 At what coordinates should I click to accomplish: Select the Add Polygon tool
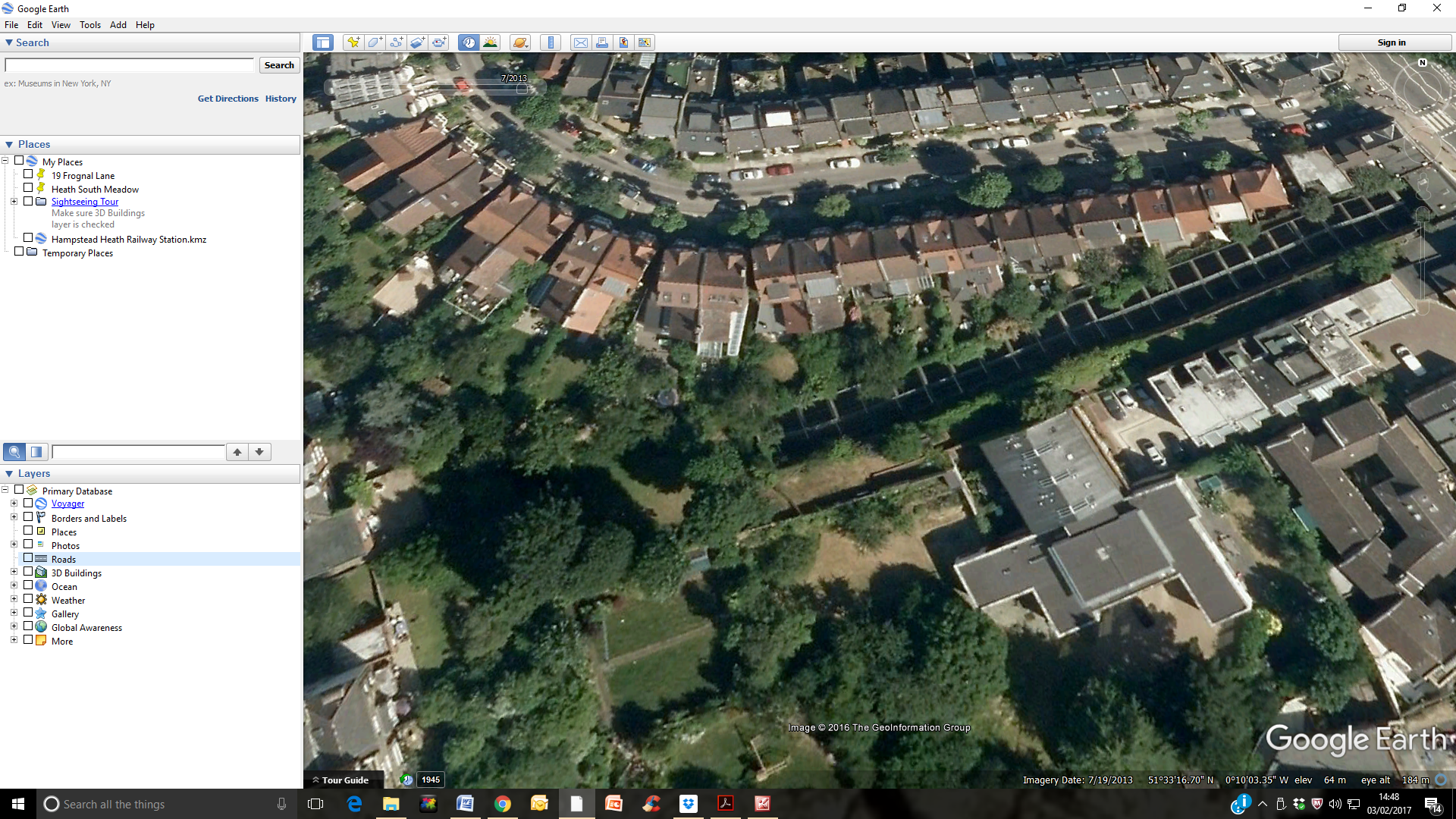coord(375,42)
